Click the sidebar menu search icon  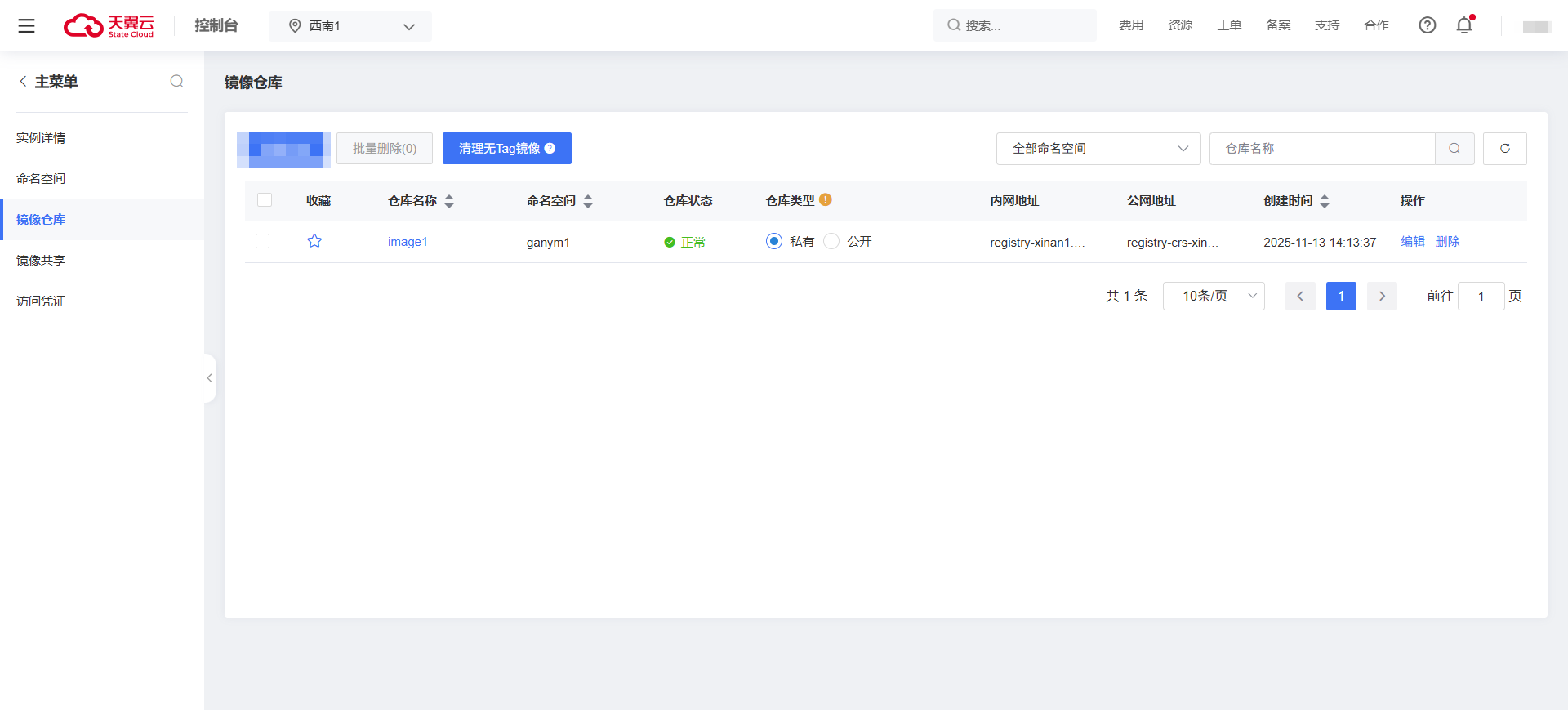(176, 81)
